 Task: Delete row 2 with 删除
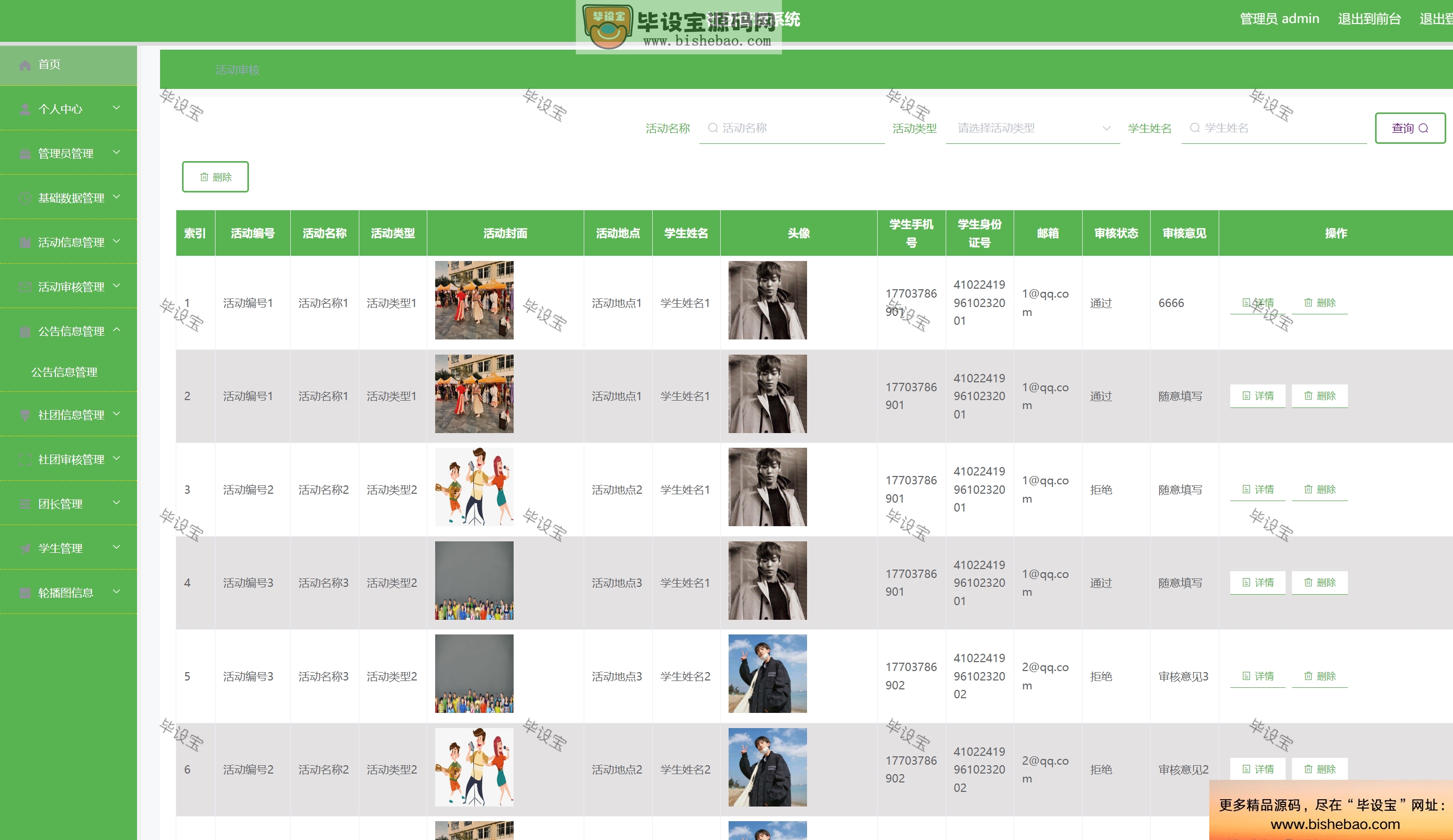point(1320,396)
